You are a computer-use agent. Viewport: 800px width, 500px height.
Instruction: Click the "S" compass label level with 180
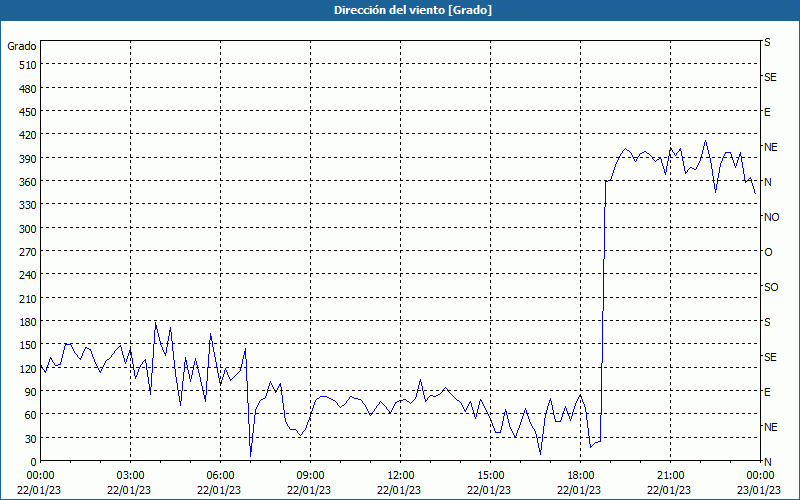pos(767,322)
